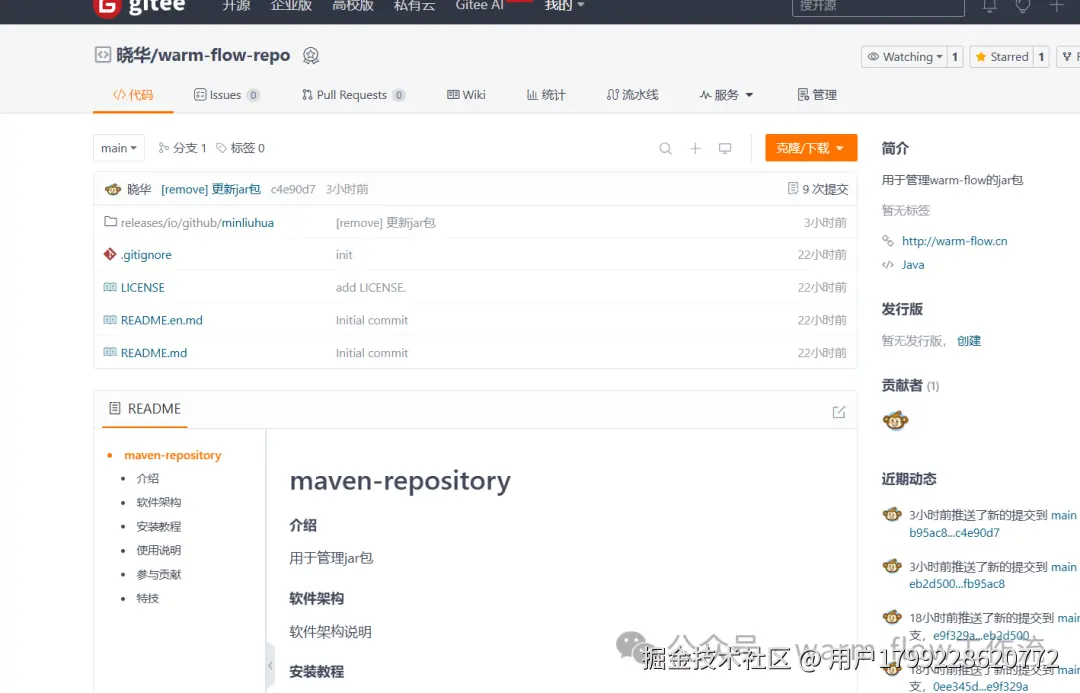Jump to 安装教程 in README outline
This screenshot has height=693, width=1080.
[158, 526]
